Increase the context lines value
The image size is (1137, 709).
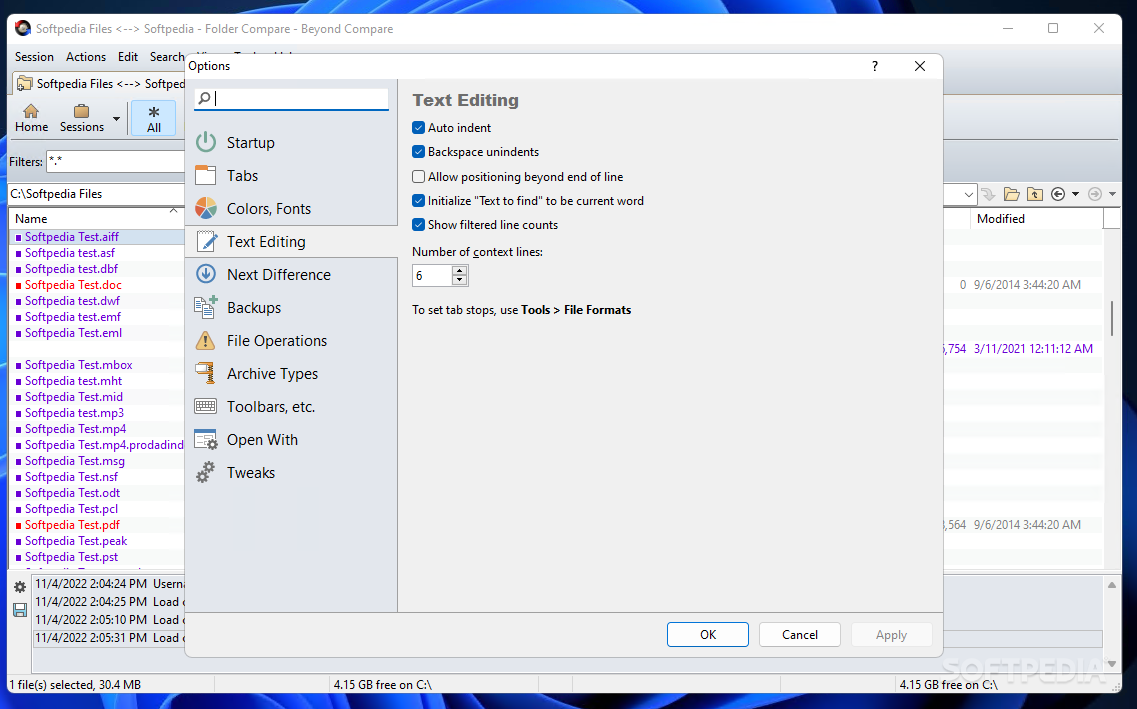pyautogui.click(x=460, y=270)
